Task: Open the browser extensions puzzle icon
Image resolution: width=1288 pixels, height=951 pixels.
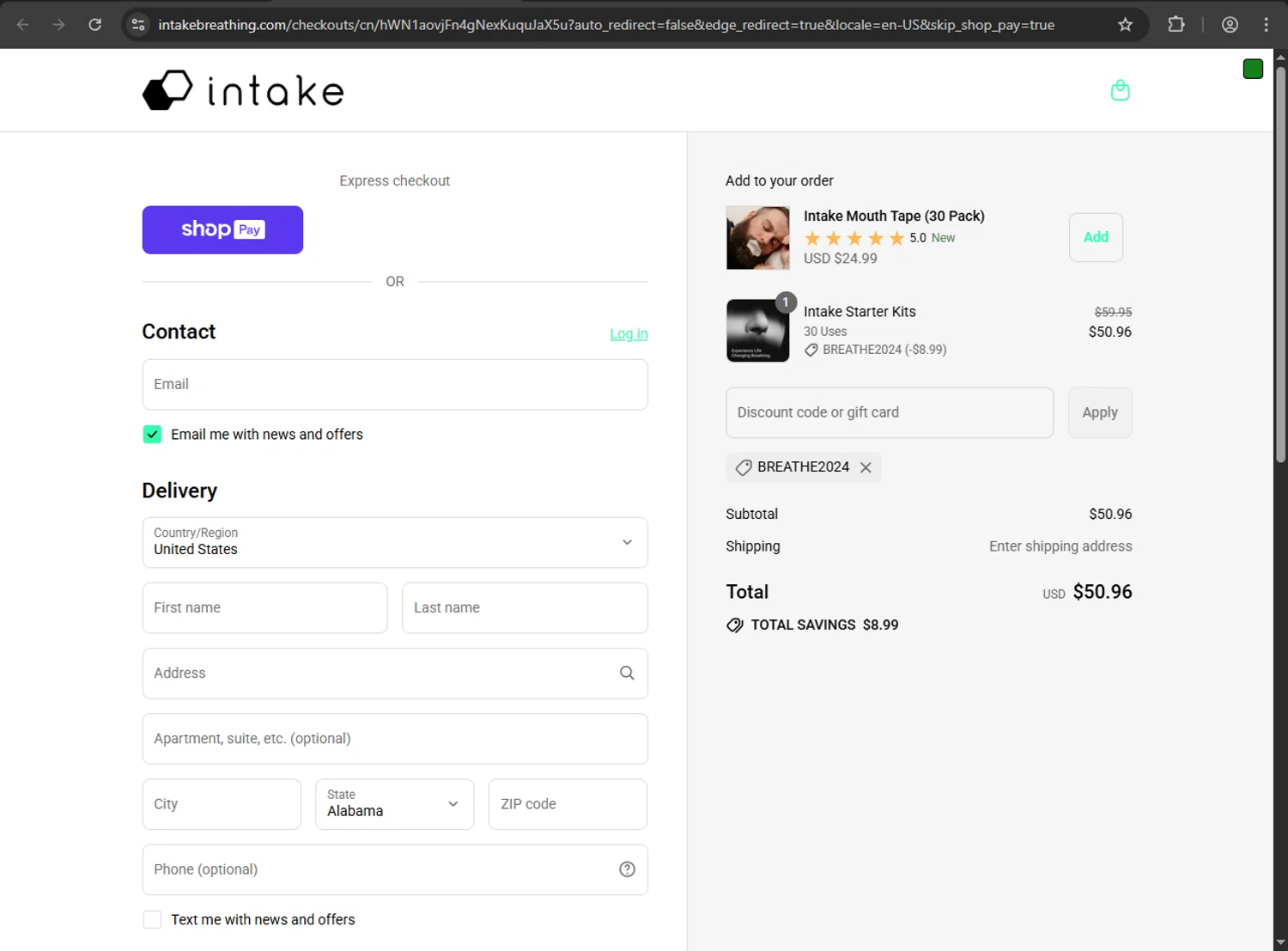Action: click(1176, 25)
